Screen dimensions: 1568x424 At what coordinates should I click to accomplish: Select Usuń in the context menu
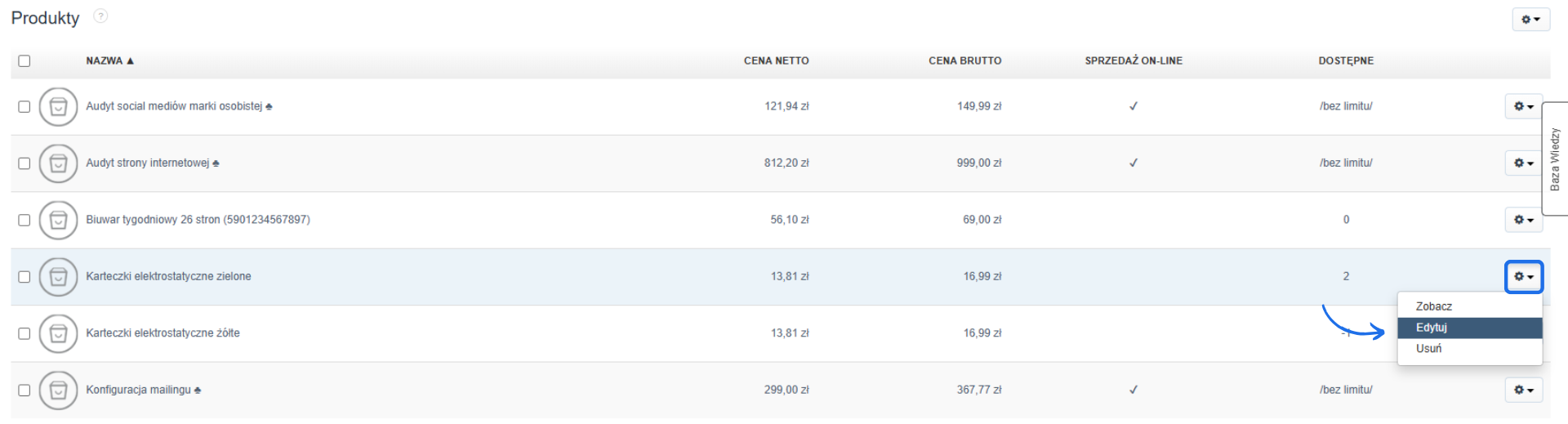[x=1429, y=349]
